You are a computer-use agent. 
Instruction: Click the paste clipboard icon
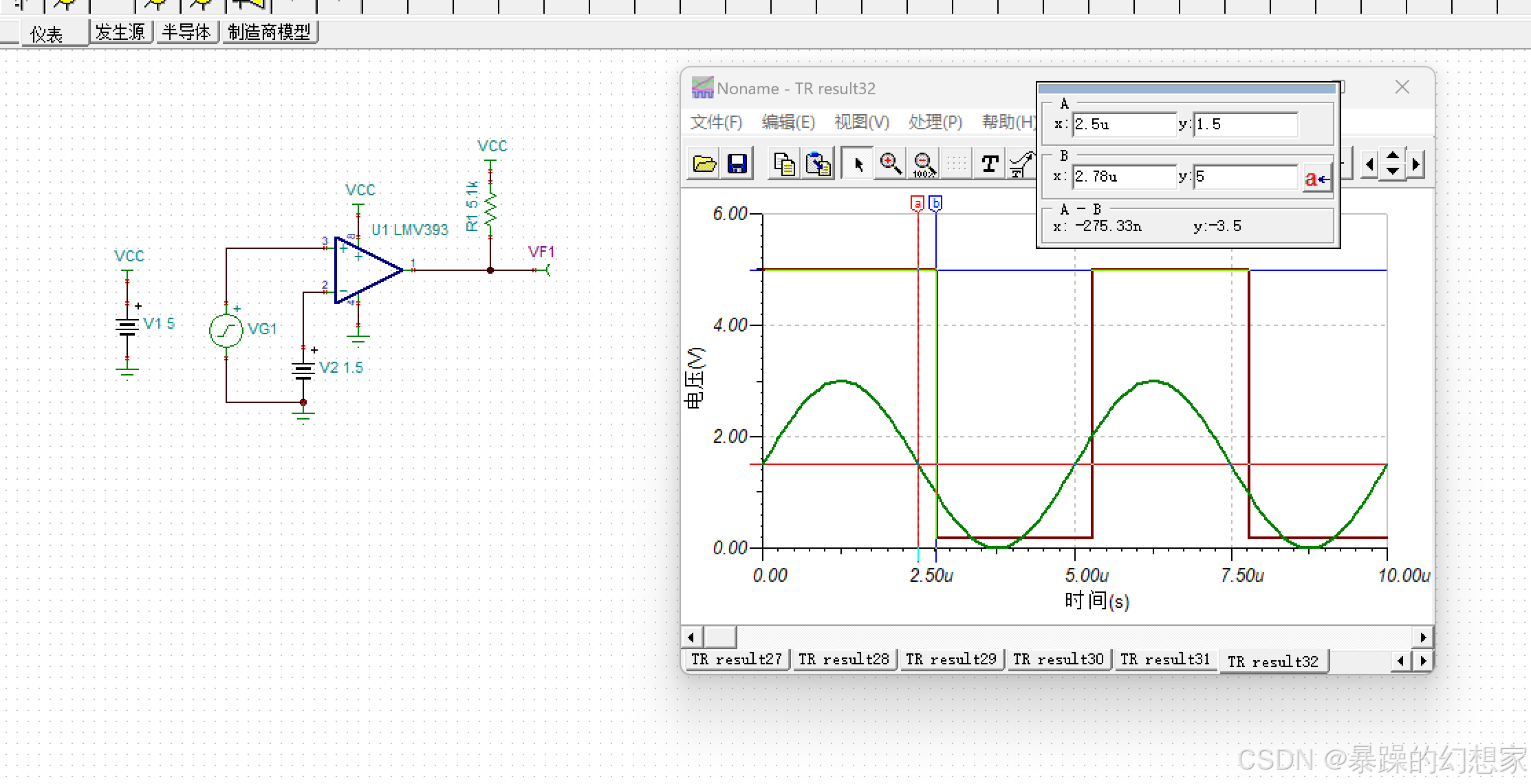[818, 164]
